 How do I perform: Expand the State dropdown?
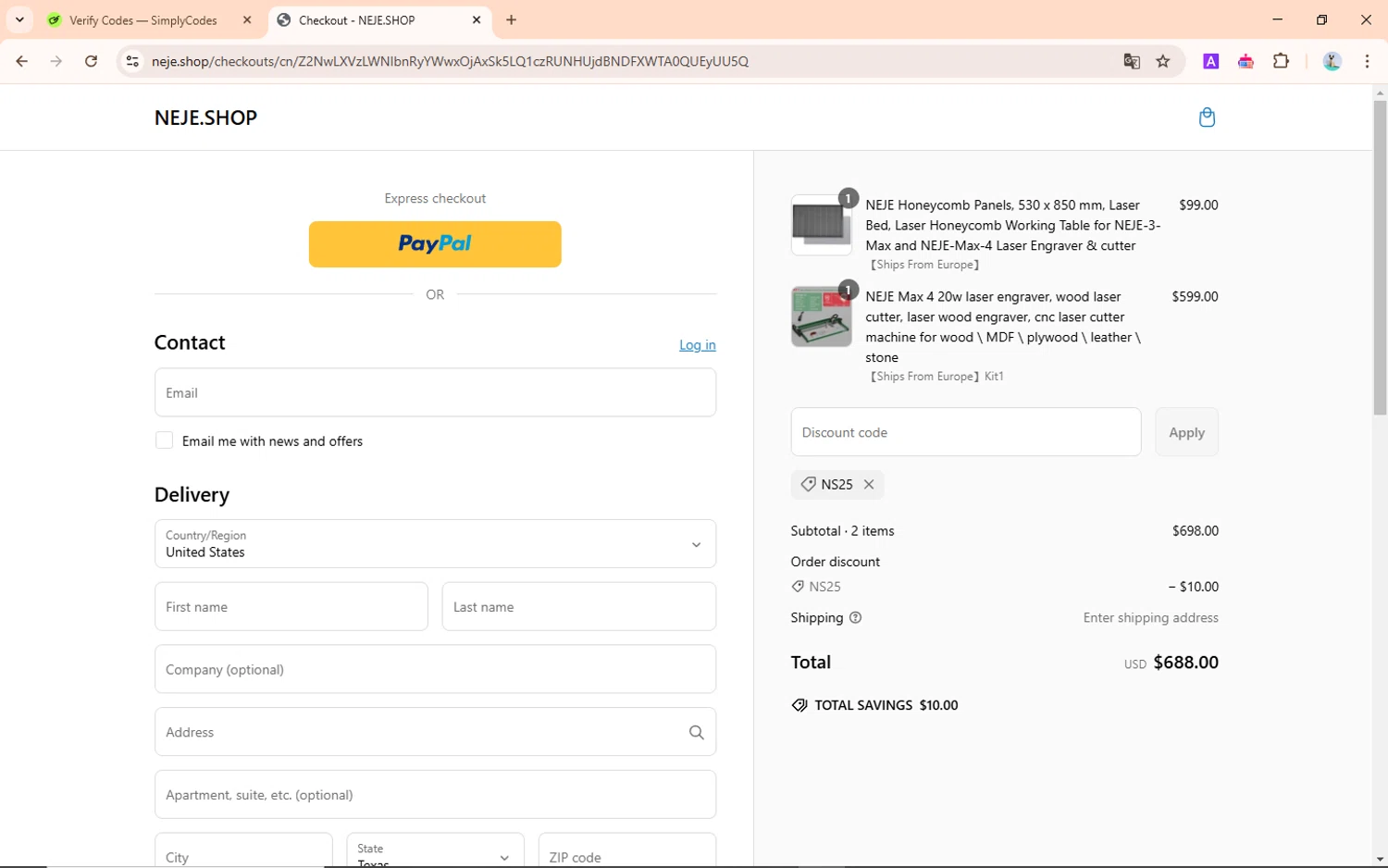[x=435, y=850]
